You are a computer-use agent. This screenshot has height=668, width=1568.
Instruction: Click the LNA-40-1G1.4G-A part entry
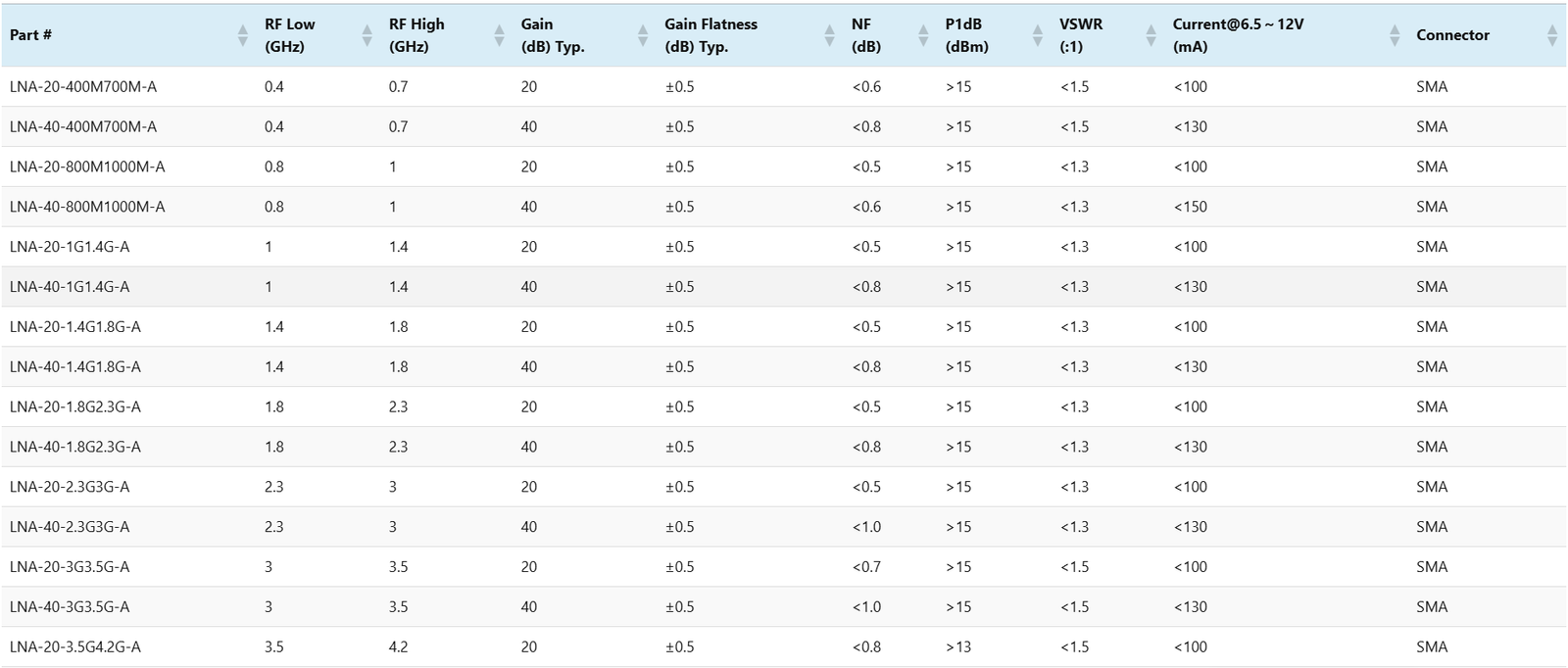(70, 287)
